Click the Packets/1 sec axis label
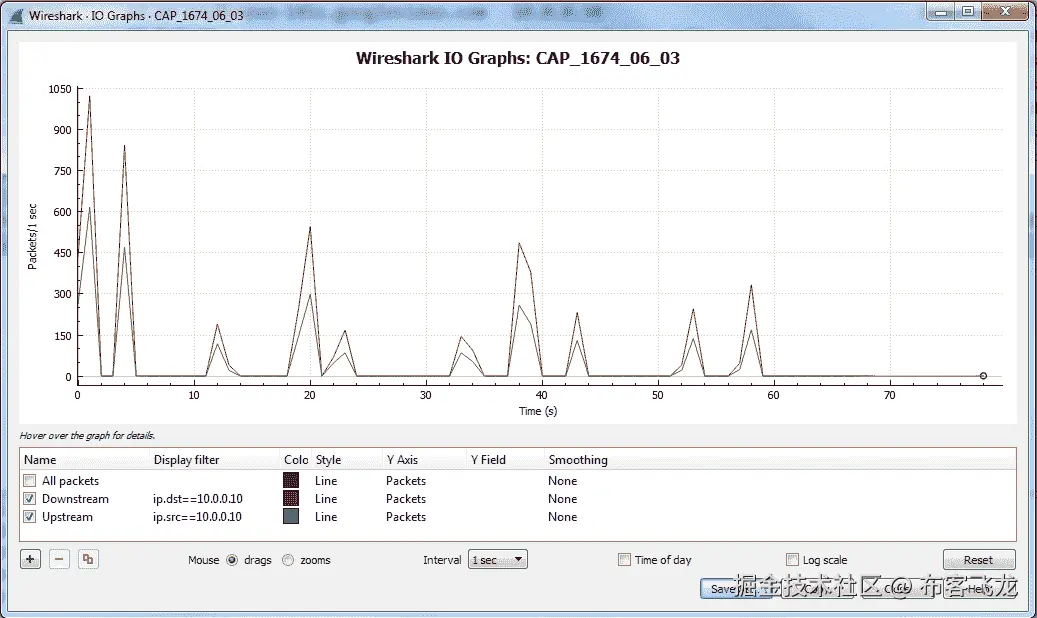The image size is (1037, 618). pos(32,237)
